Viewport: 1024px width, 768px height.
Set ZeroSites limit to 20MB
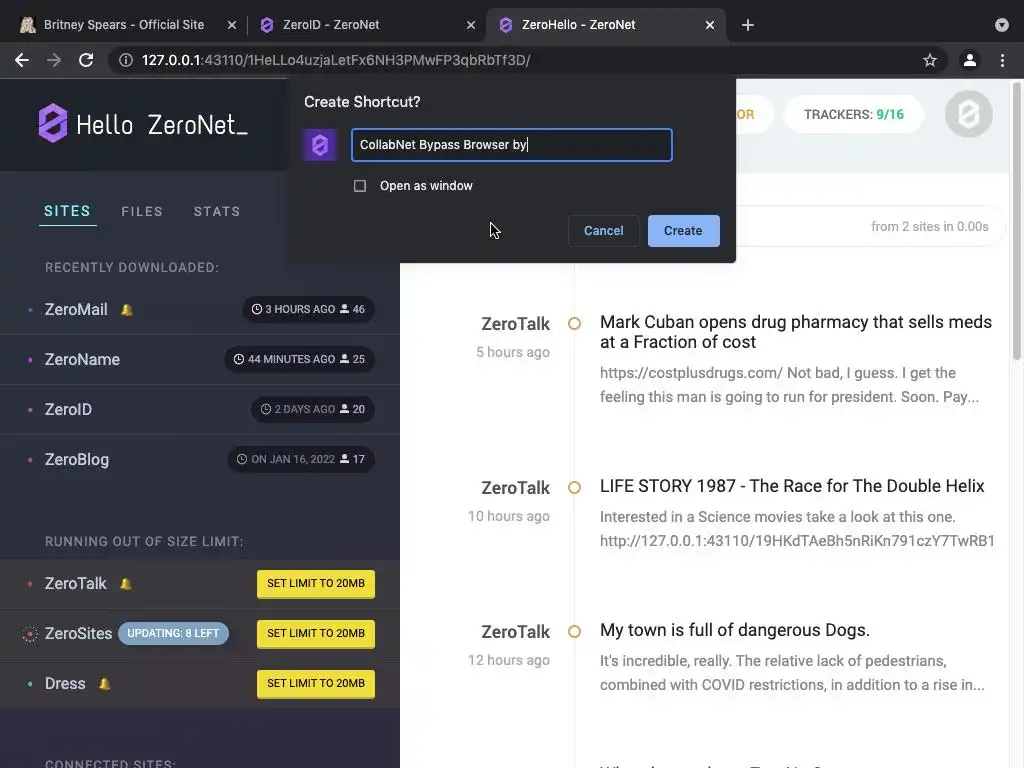[x=316, y=633]
